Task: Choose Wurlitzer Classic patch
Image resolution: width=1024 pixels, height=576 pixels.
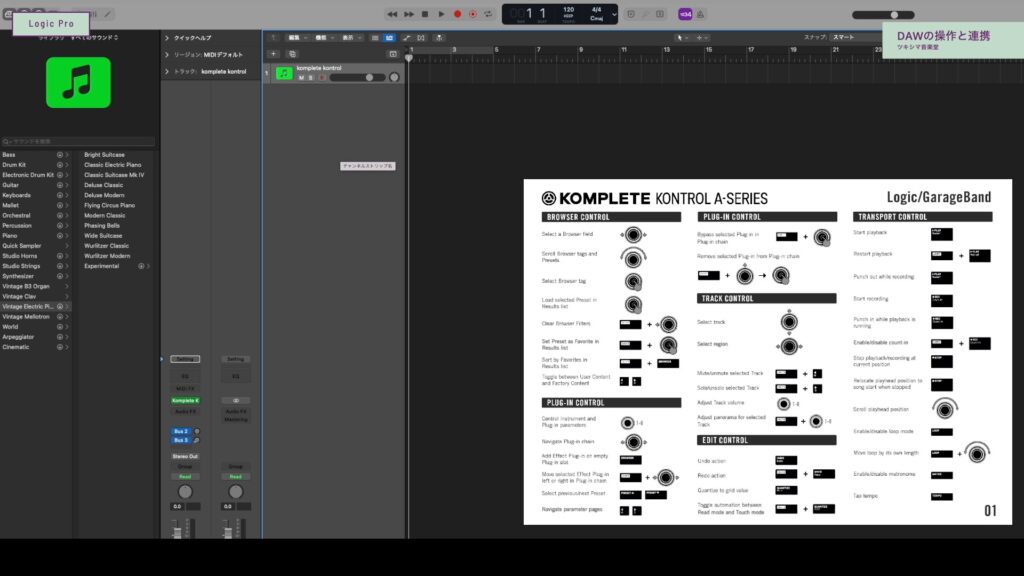Action: pos(106,246)
